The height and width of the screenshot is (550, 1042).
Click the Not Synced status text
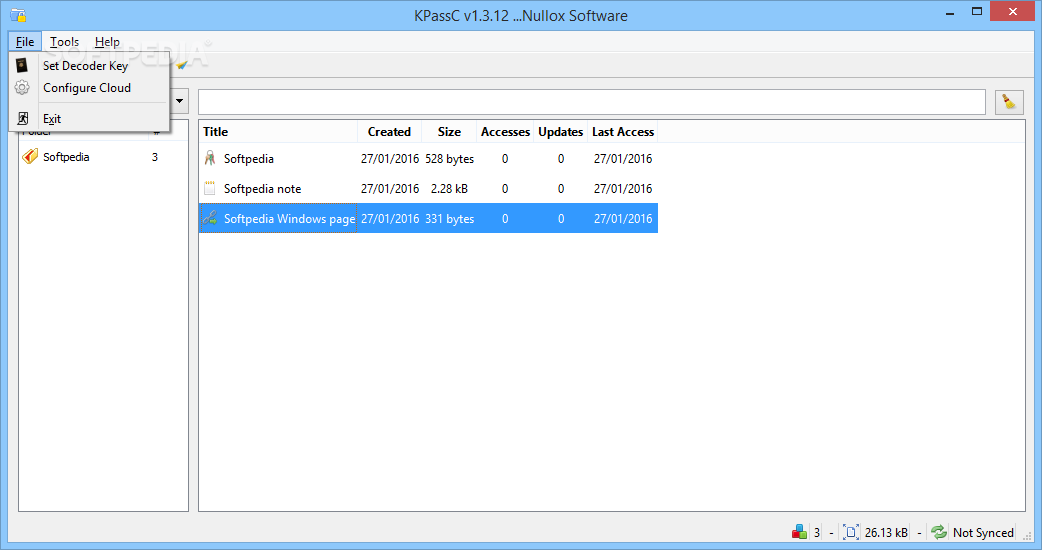(983, 533)
